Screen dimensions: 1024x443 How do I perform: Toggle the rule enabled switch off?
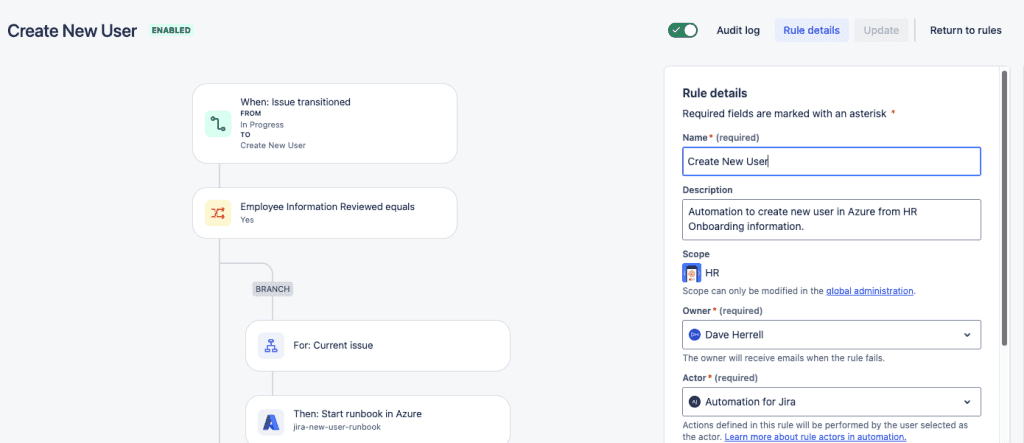tap(682, 30)
